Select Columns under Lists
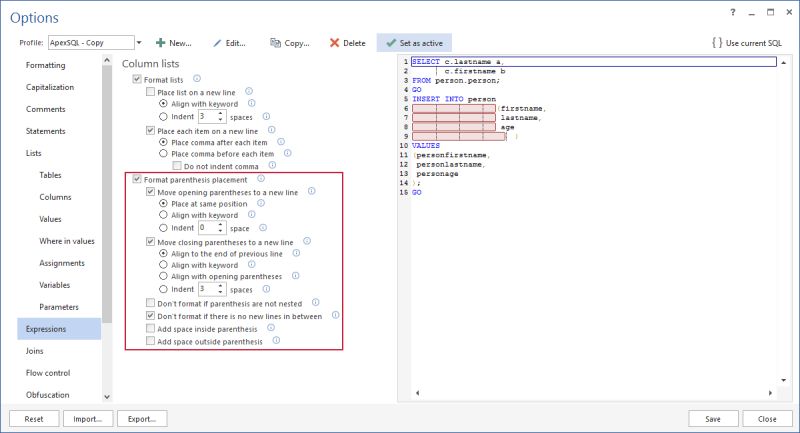800x433 pixels. point(55,197)
